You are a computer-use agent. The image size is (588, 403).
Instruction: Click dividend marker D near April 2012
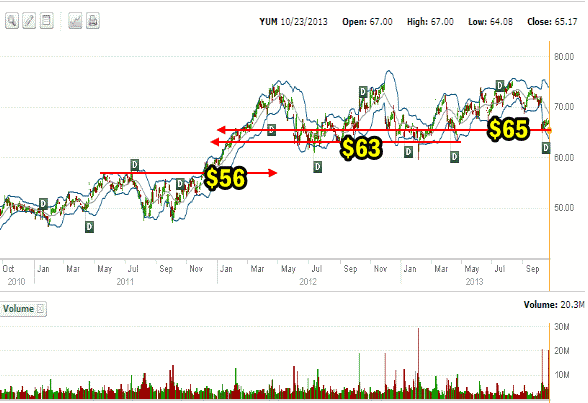pyautogui.click(x=271, y=130)
